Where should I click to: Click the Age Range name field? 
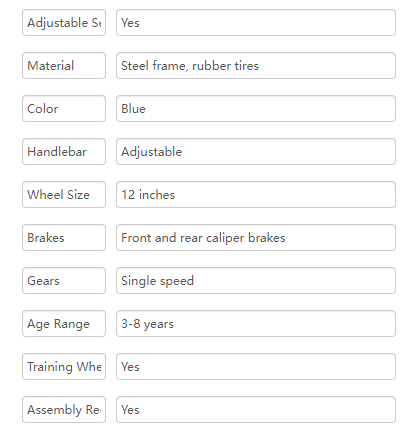(x=64, y=324)
